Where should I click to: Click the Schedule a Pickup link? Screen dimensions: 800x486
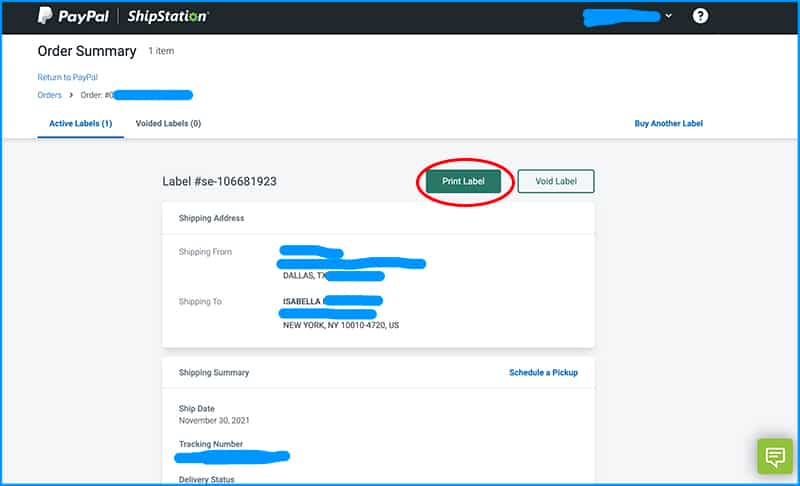point(543,372)
